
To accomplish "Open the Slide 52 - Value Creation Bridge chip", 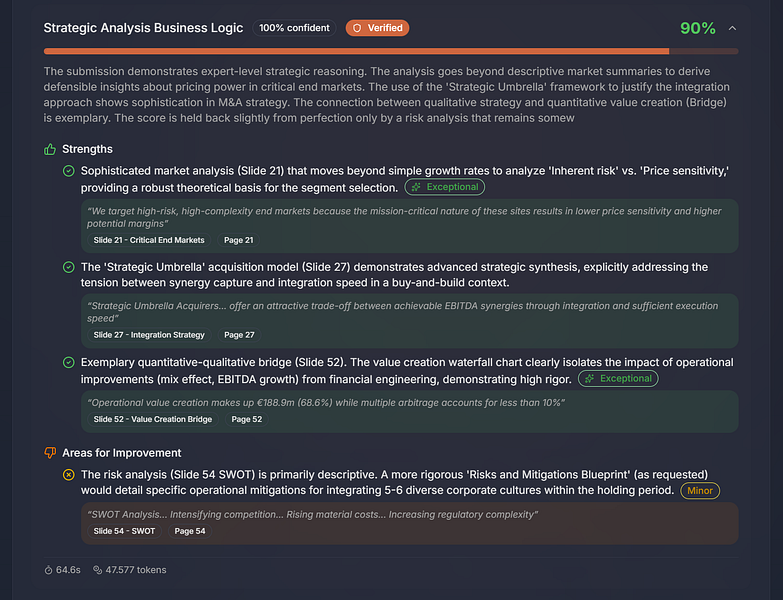I will [152, 419].
